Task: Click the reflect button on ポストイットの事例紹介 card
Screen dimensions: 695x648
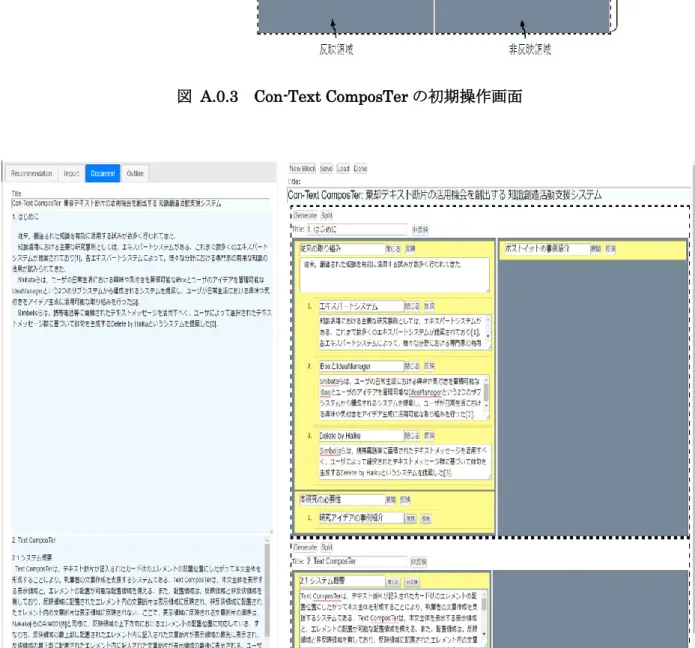Action: [611, 249]
